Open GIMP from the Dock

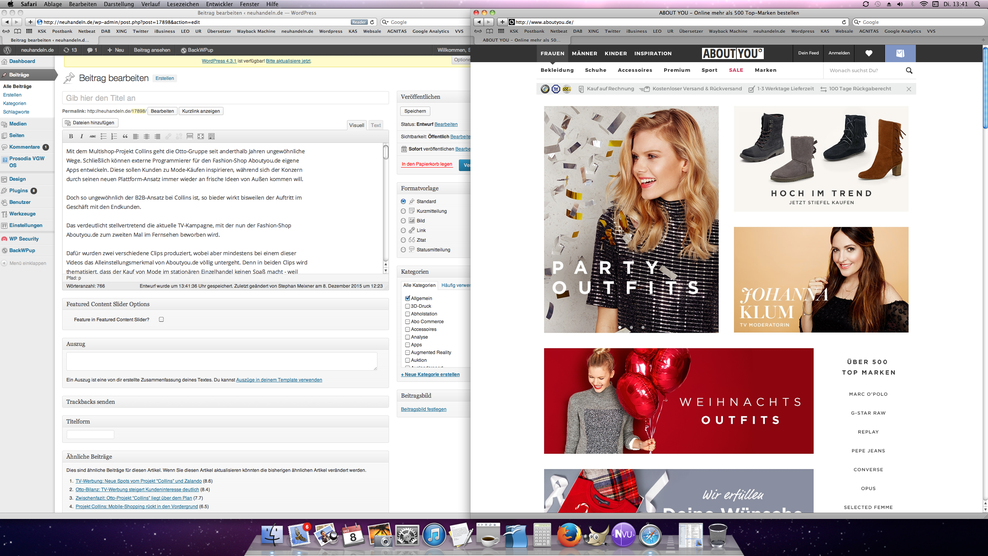click(x=596, y=536)
